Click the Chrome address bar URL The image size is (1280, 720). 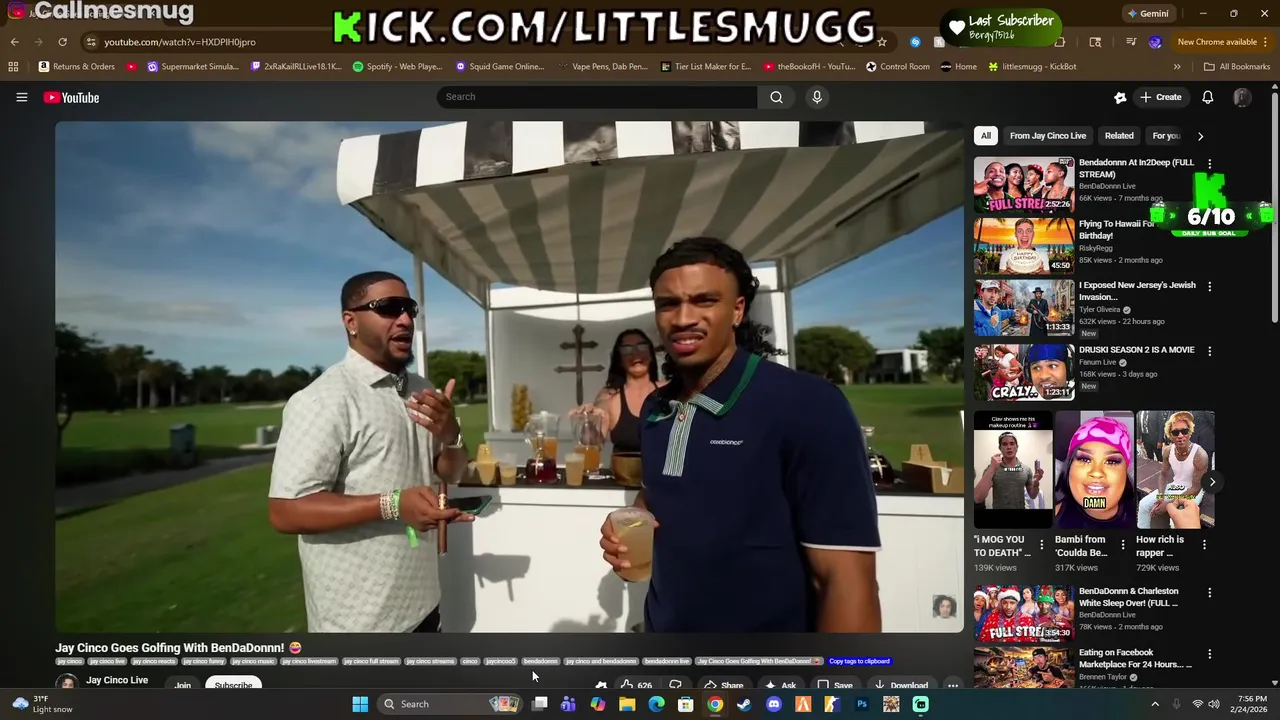click(180, 42)
